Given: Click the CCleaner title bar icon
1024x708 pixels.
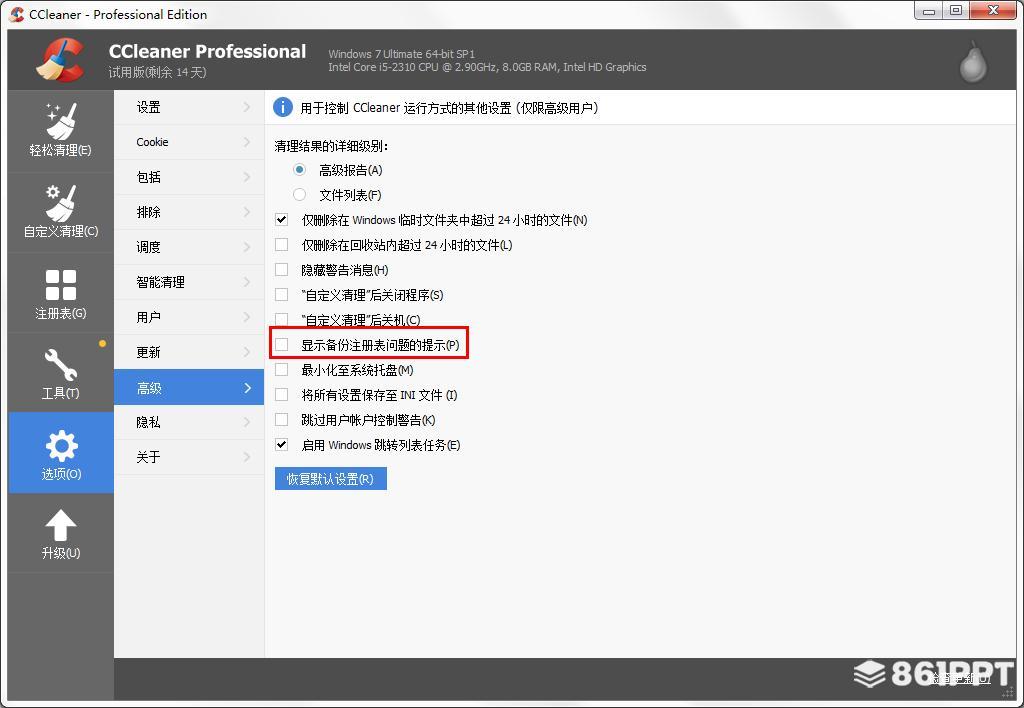Looking at the screenshot, I should (16, 14).
